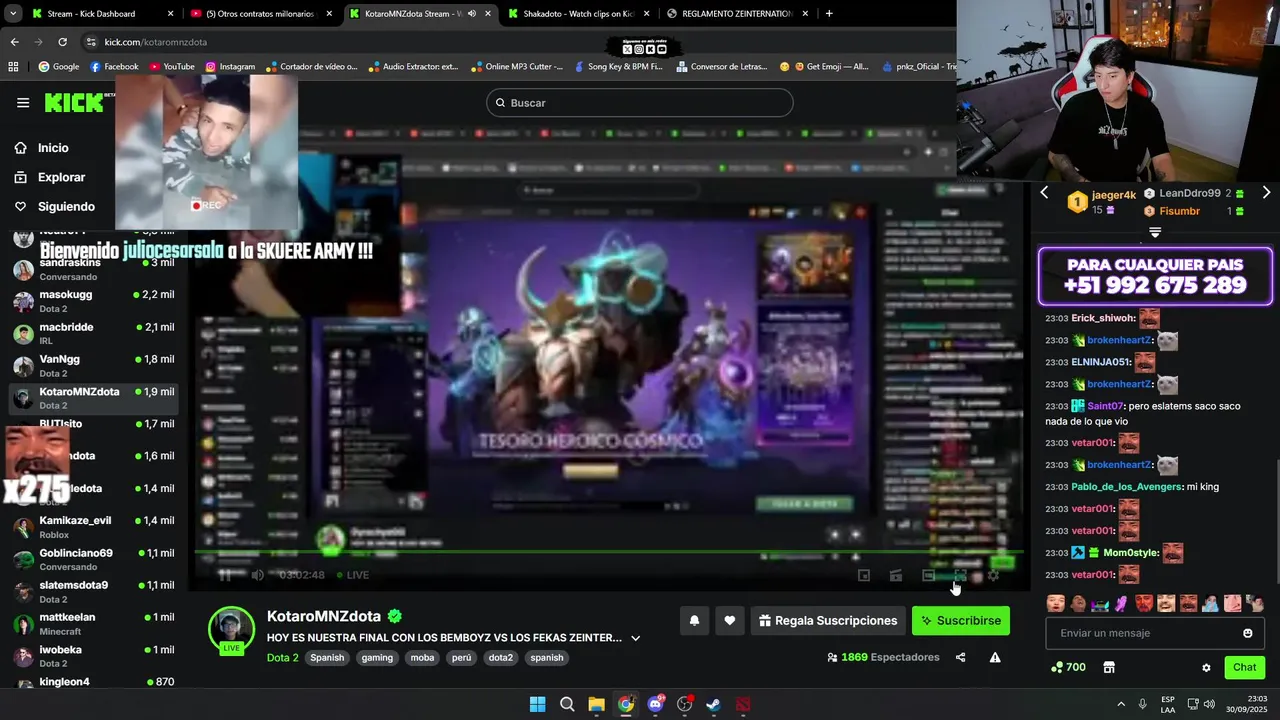The image size is (1280, 720).
Task: Open a new browser tab
Action: pos(829,14)
